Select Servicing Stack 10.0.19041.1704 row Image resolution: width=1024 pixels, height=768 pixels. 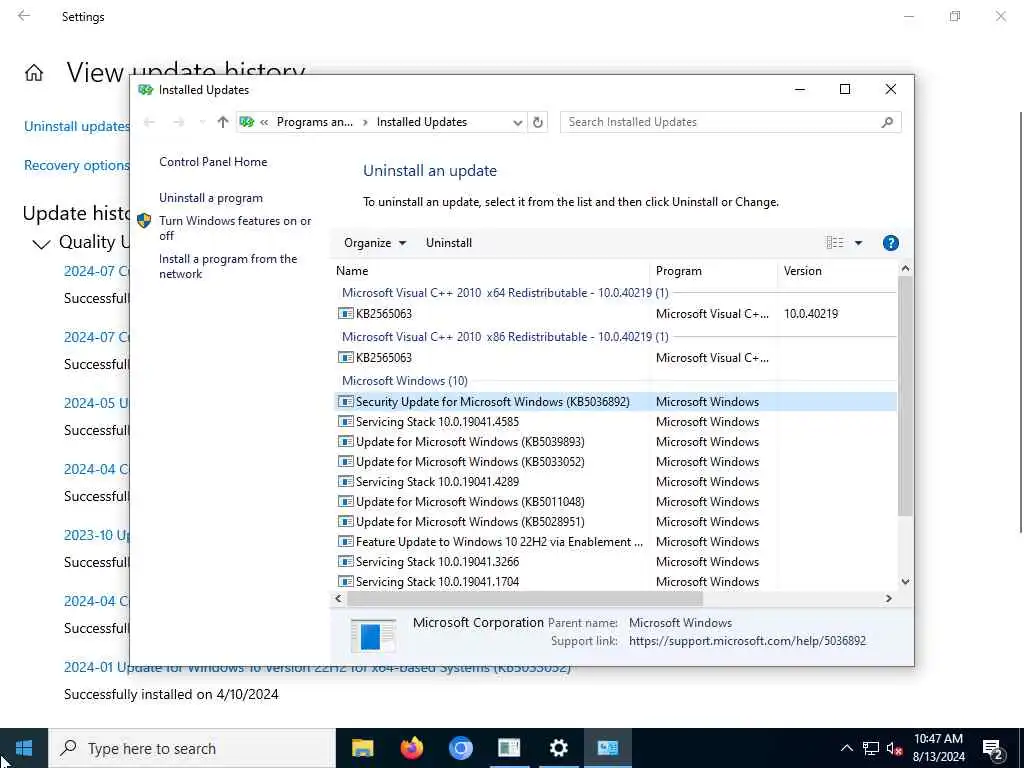pos(615,582)
